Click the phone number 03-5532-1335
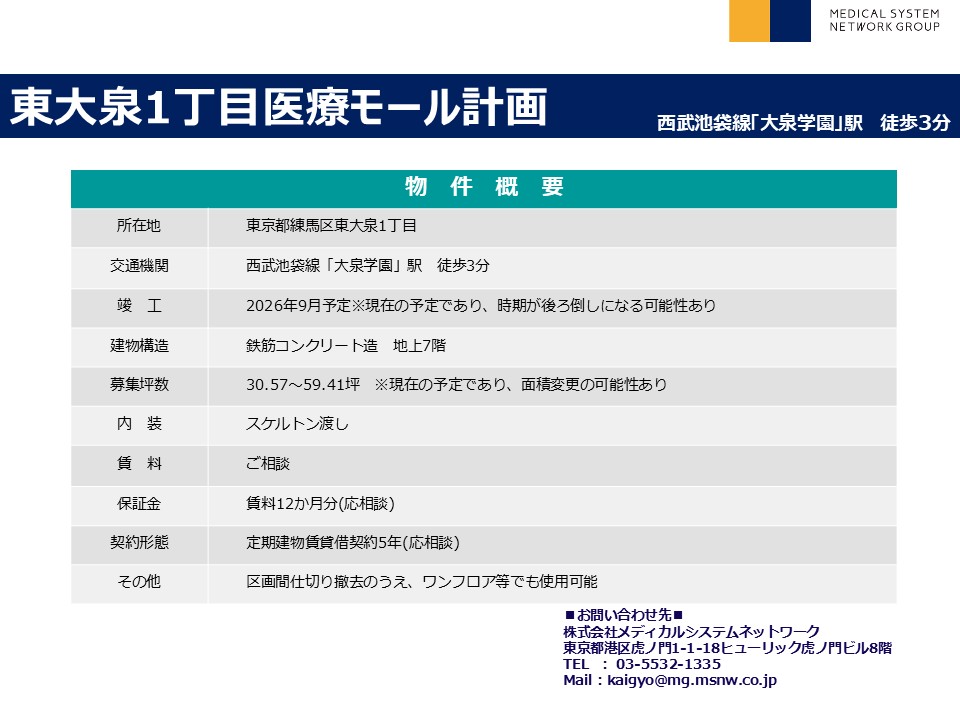Screen dimensions: 960x720 click(x=668, y=664)
